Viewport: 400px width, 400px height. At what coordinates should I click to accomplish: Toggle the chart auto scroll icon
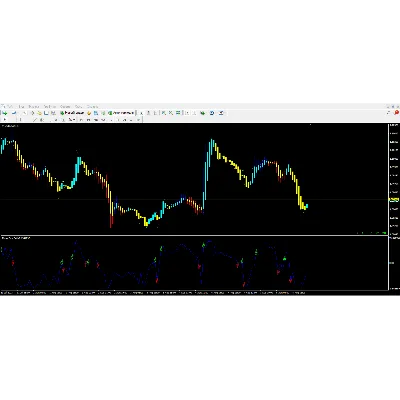pyautogui.click(x=187, y=113)
